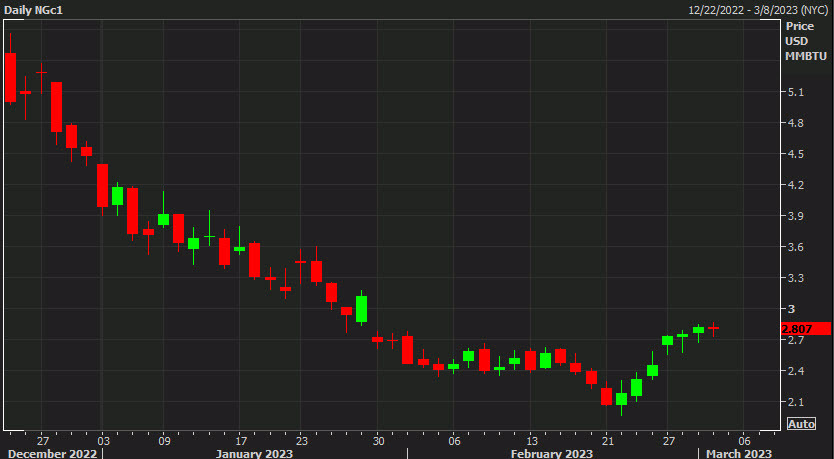Click the 03 date axis label
The image size is (834, 459).
click(103, 441)
